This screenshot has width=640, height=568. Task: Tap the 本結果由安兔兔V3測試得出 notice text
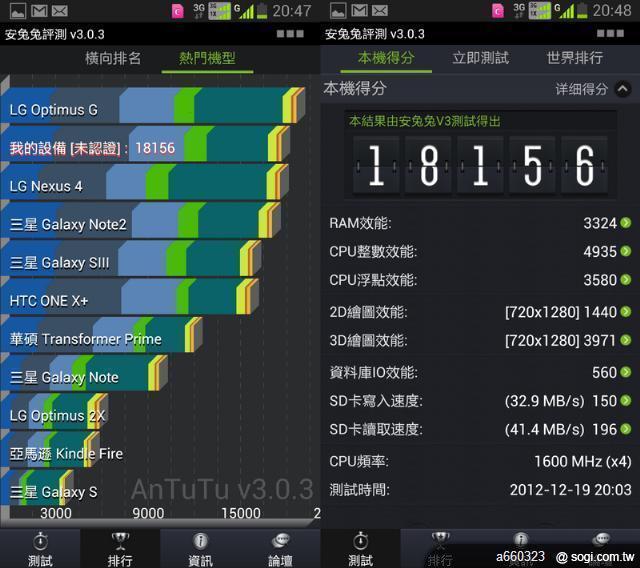tap(424, 121)
